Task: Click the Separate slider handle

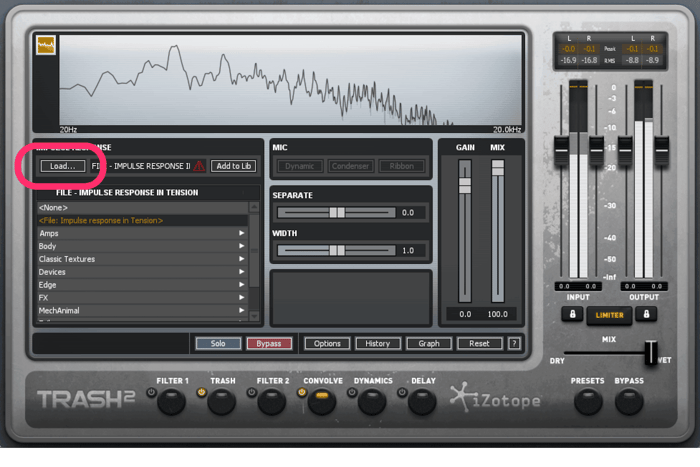Action: (337, 213)
